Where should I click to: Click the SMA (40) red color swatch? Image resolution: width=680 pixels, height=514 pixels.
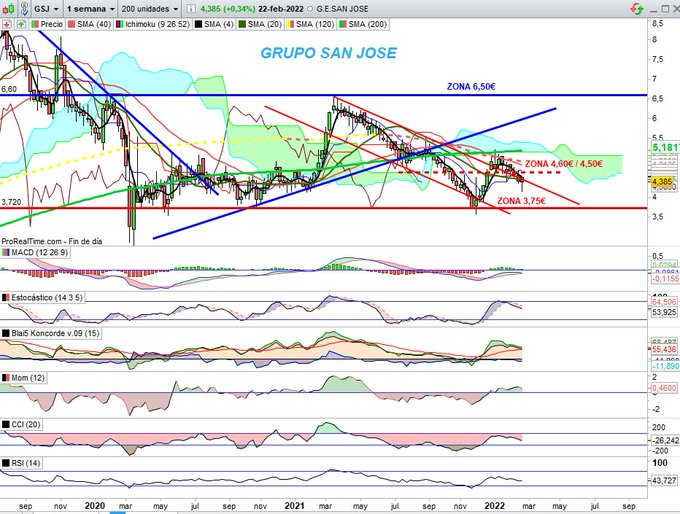tap(71, 24)
